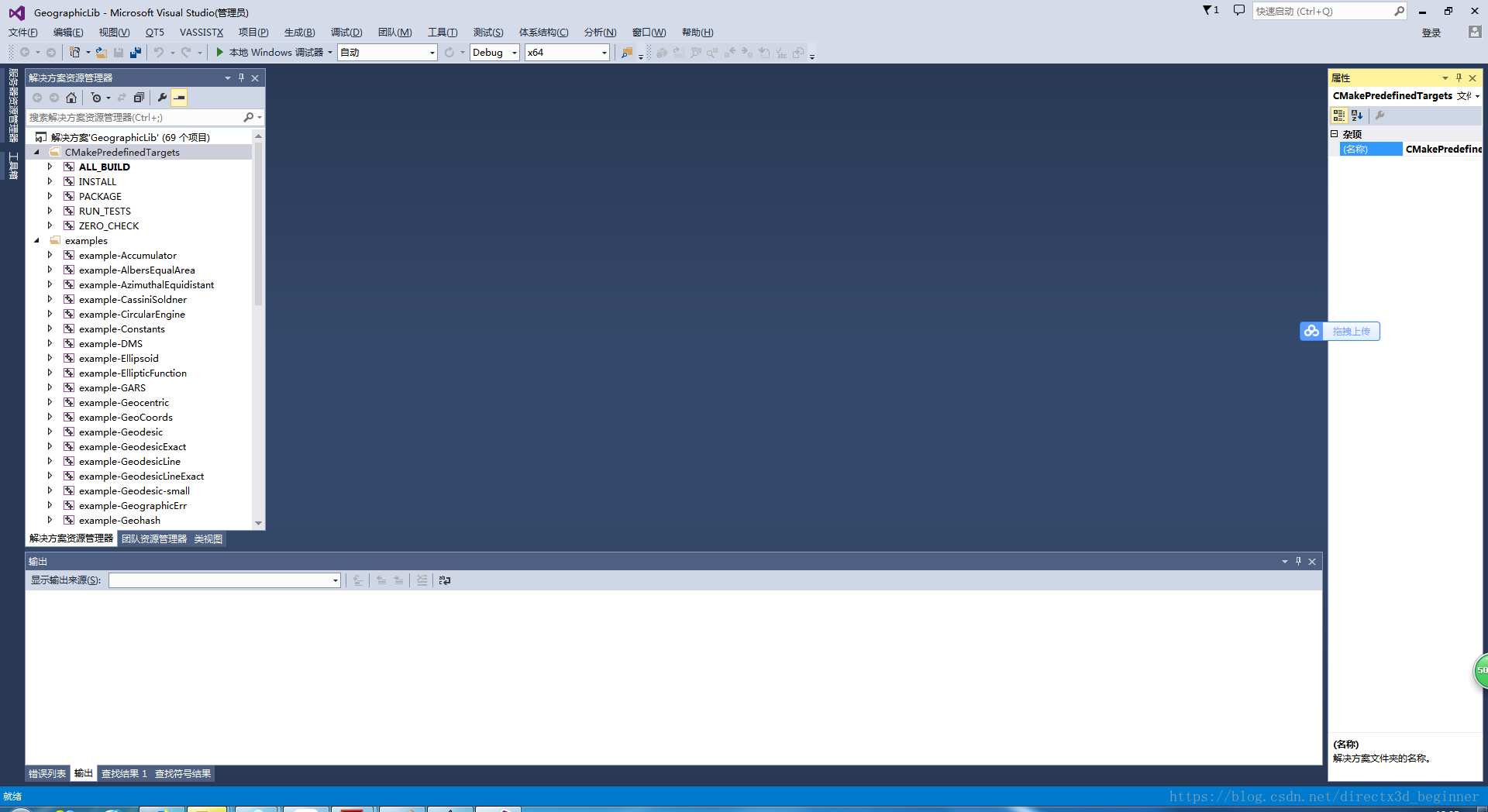Collapse the CMakePredefinedTargets folder
This screenshot has width=1488, height=812.
tap(36, 153)
